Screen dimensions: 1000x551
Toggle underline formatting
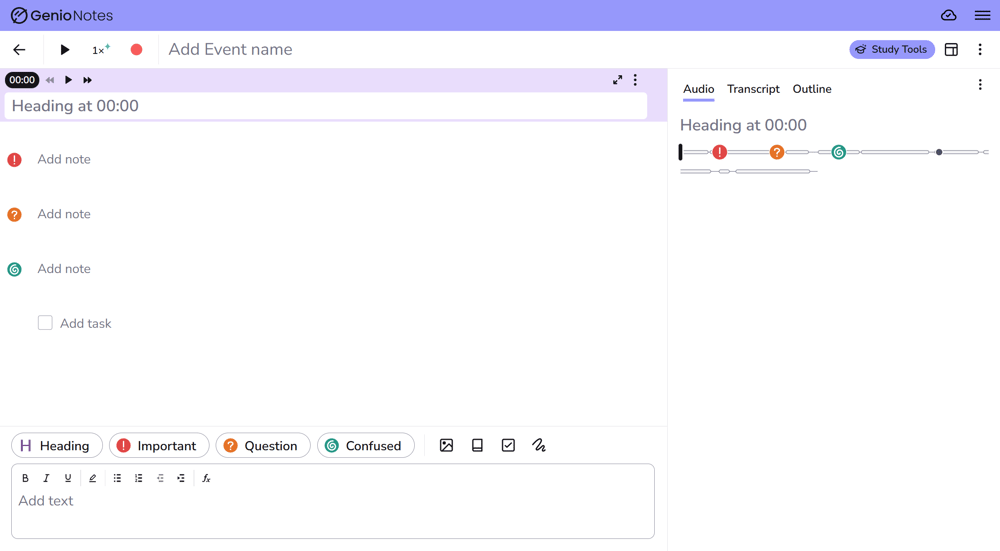click(x=68, y=478)
